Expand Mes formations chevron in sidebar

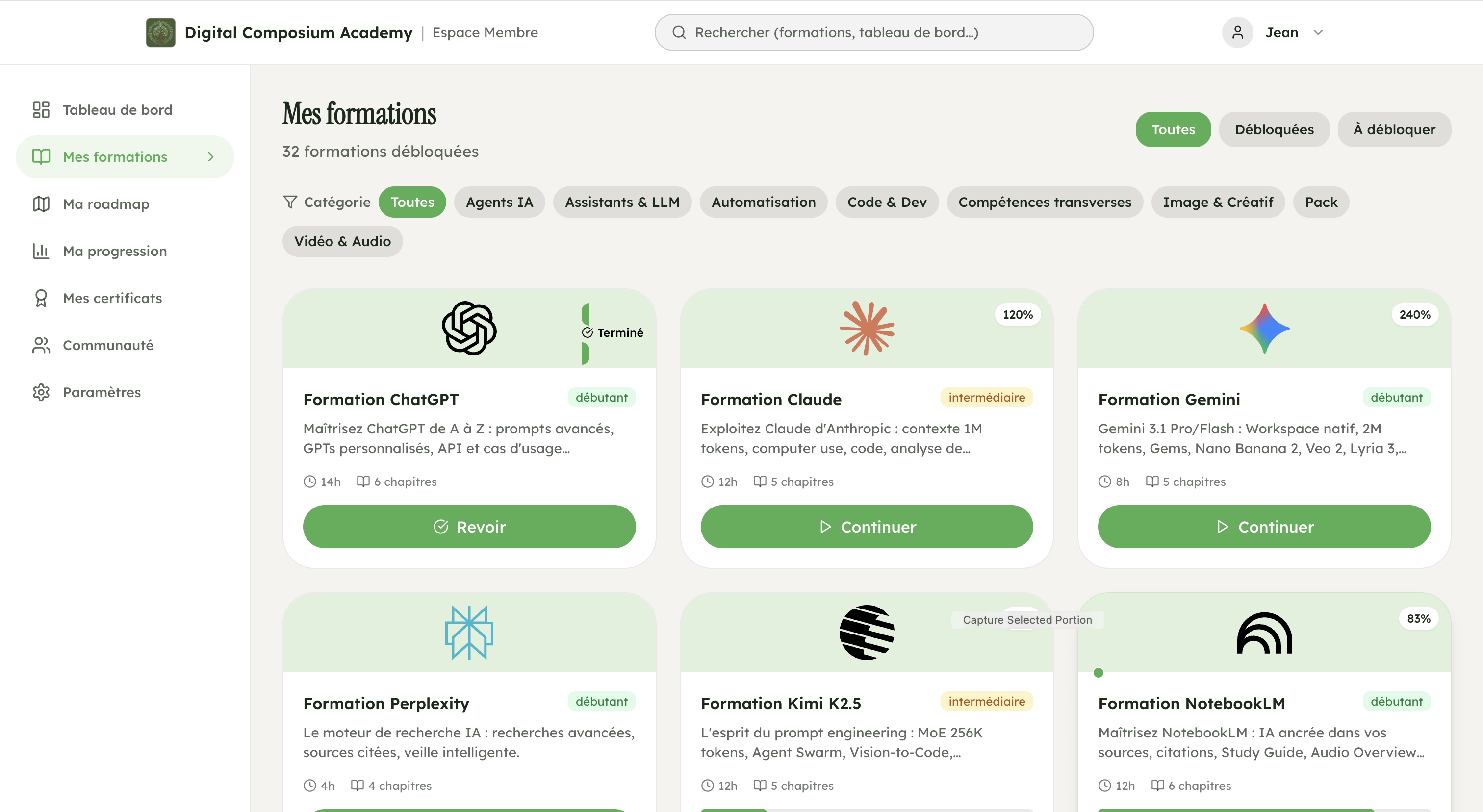point(211,156)
